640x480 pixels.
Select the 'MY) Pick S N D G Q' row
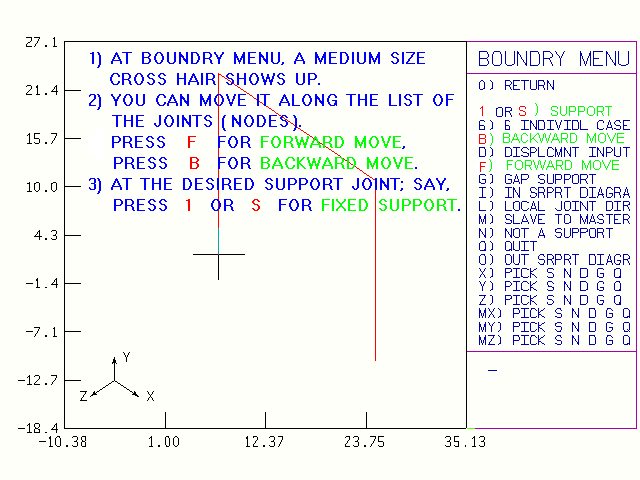coord(554,327)
